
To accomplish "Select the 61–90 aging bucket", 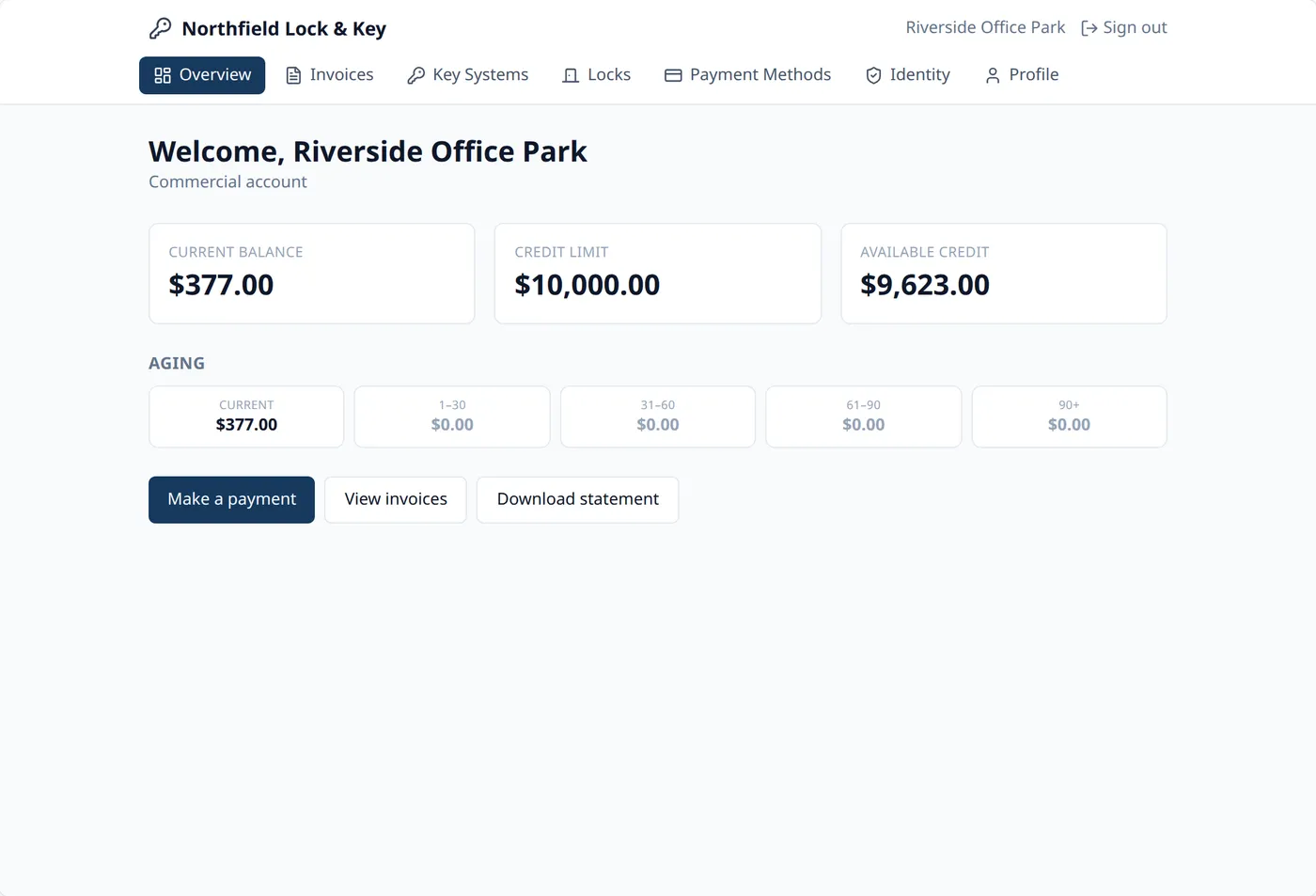I will tap(864, 417).
